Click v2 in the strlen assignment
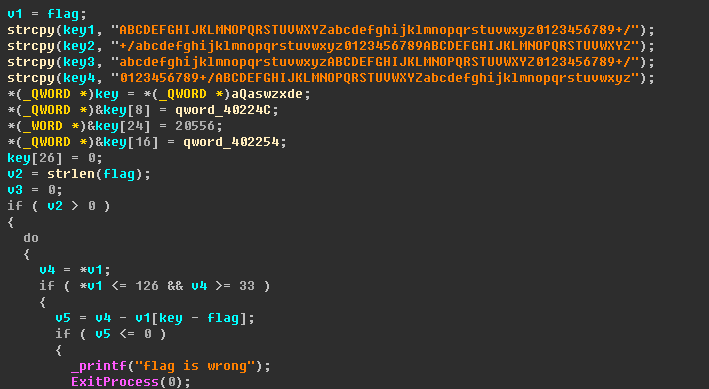Screen dimensions: 709x389 (x=15, y=174)
